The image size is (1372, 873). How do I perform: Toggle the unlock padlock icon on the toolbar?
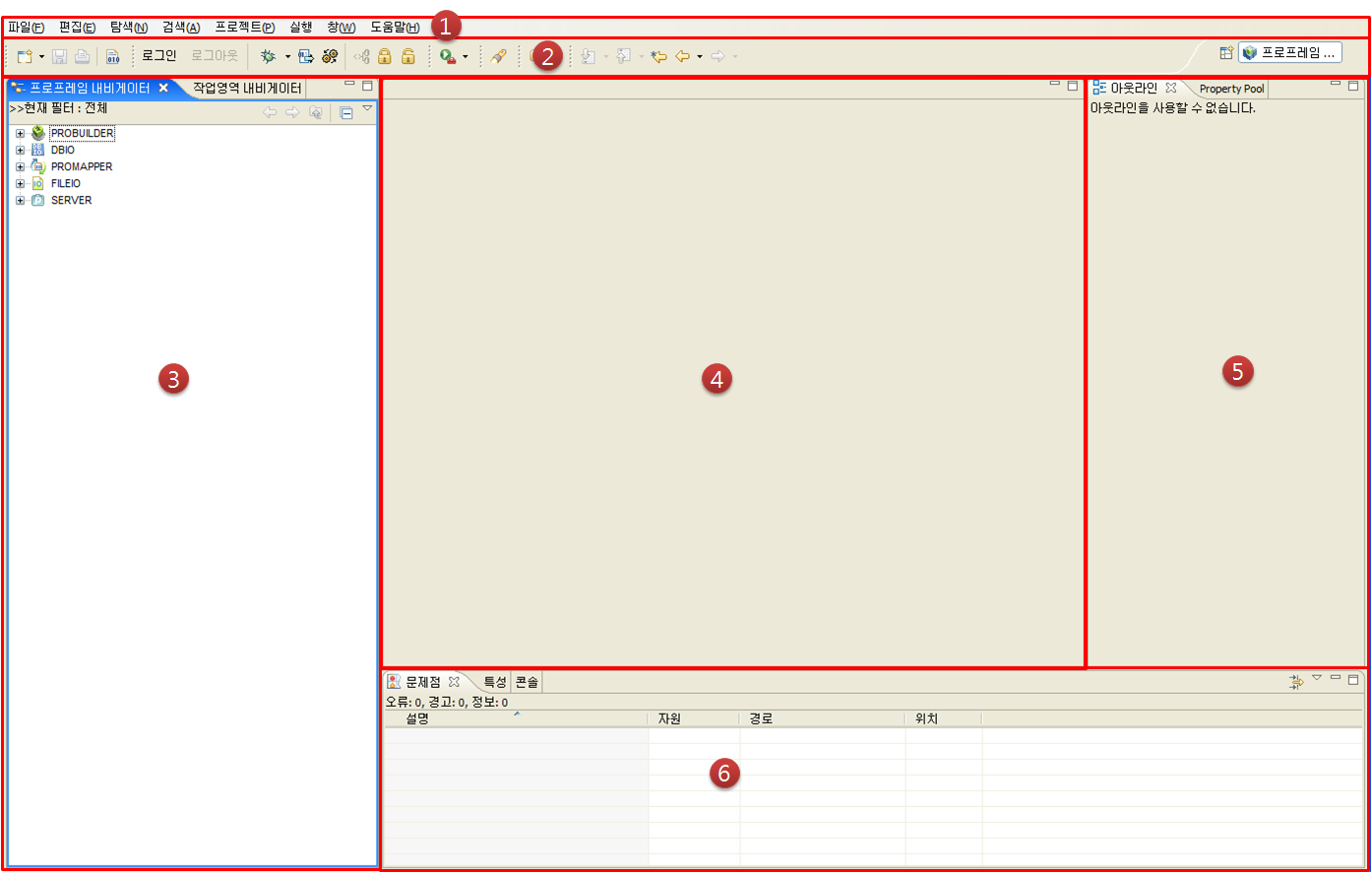tap(406, 56)
